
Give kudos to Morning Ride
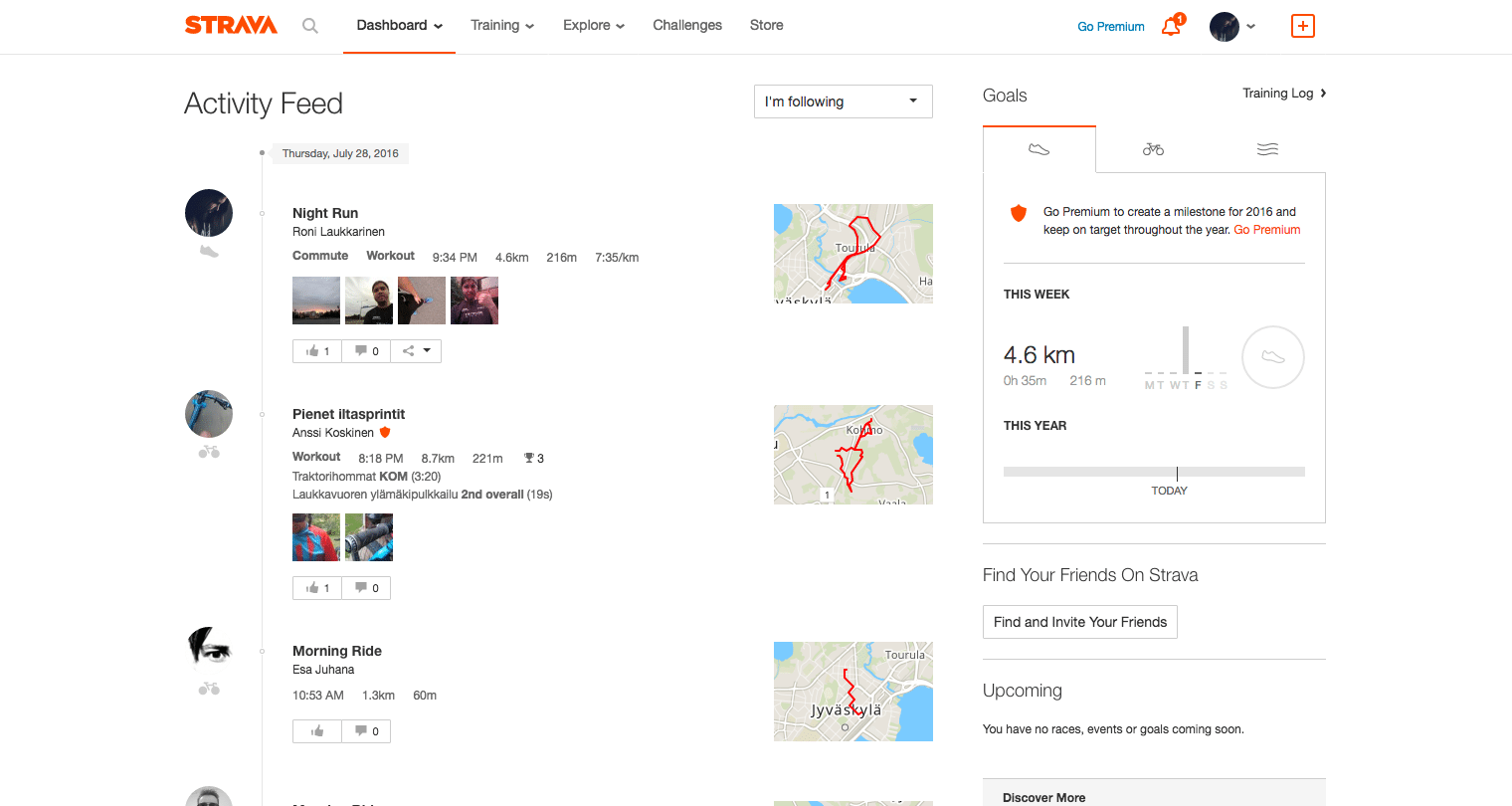(317, 731)
